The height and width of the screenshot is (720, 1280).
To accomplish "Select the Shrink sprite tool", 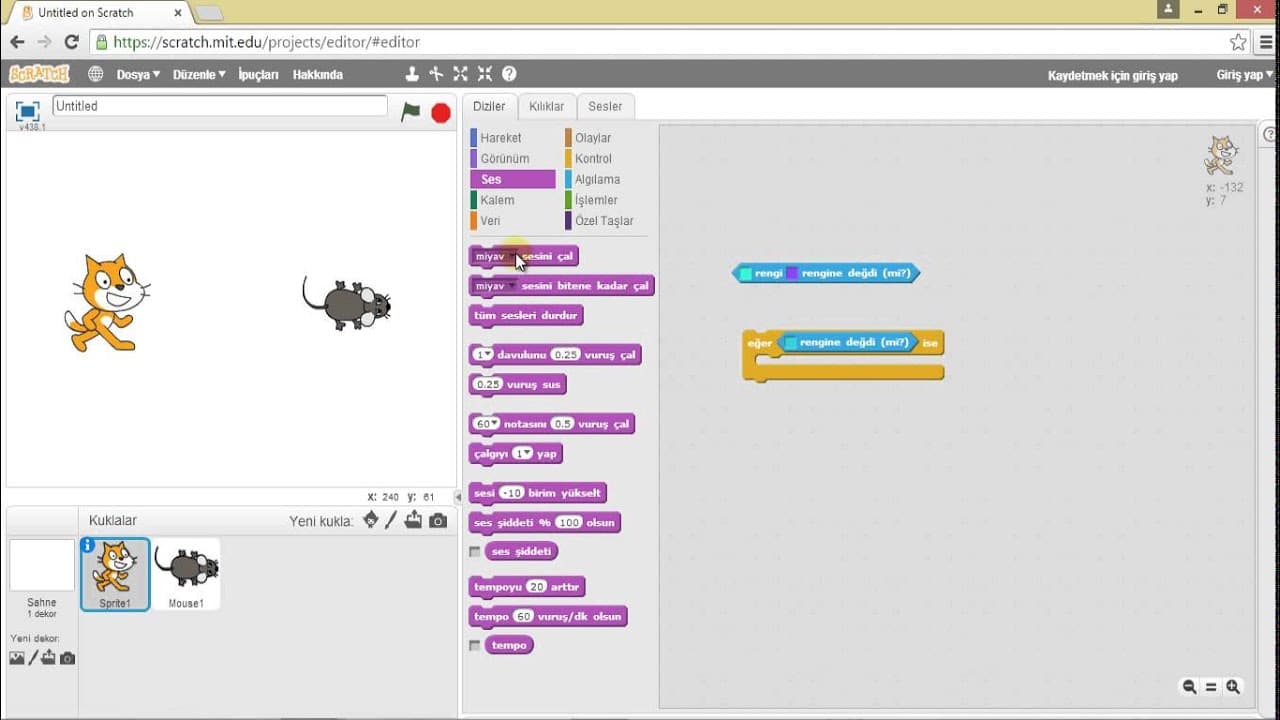I will (x=485, y=74).
